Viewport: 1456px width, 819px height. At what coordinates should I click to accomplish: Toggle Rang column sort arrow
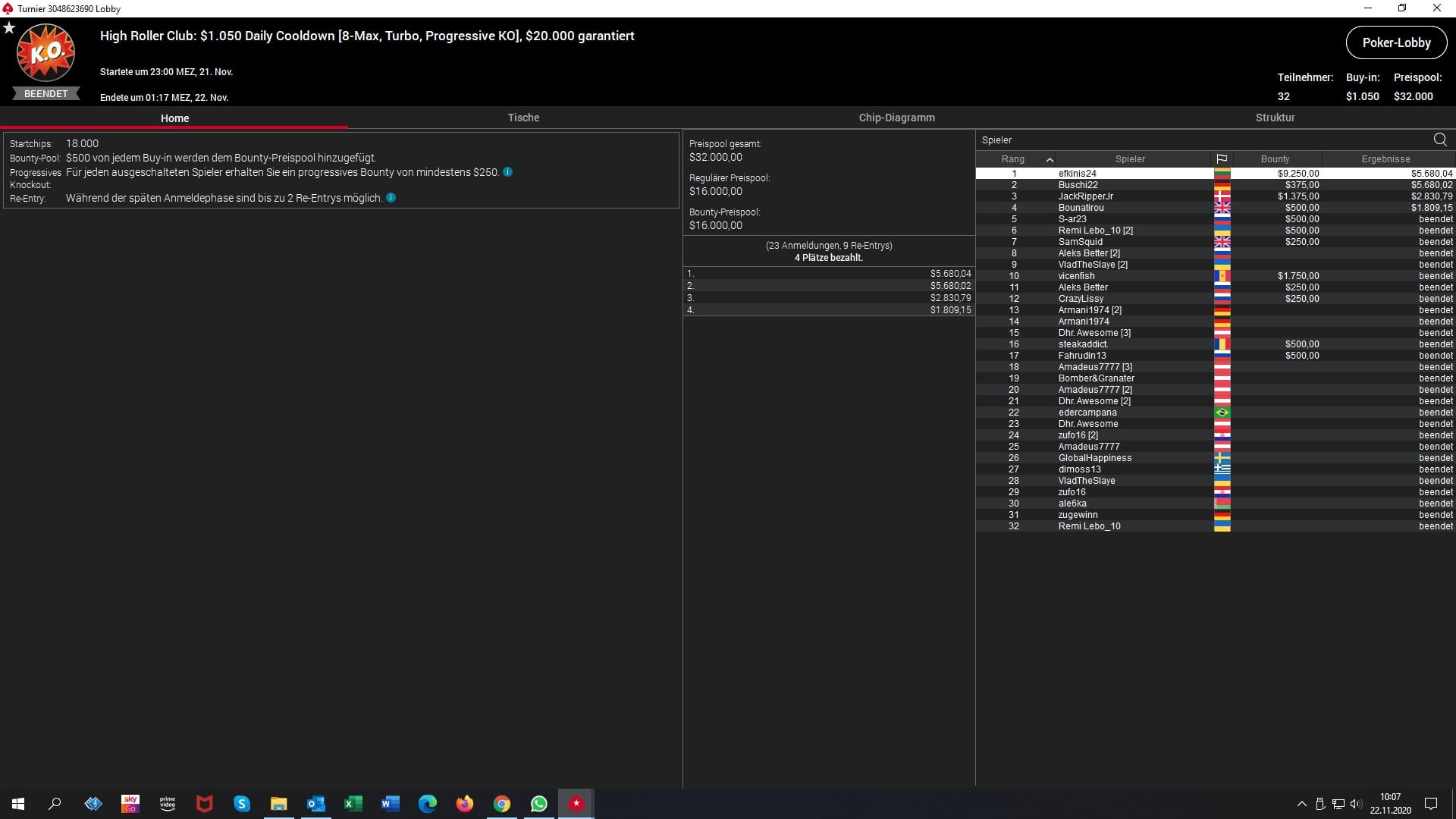point(1050,159)
